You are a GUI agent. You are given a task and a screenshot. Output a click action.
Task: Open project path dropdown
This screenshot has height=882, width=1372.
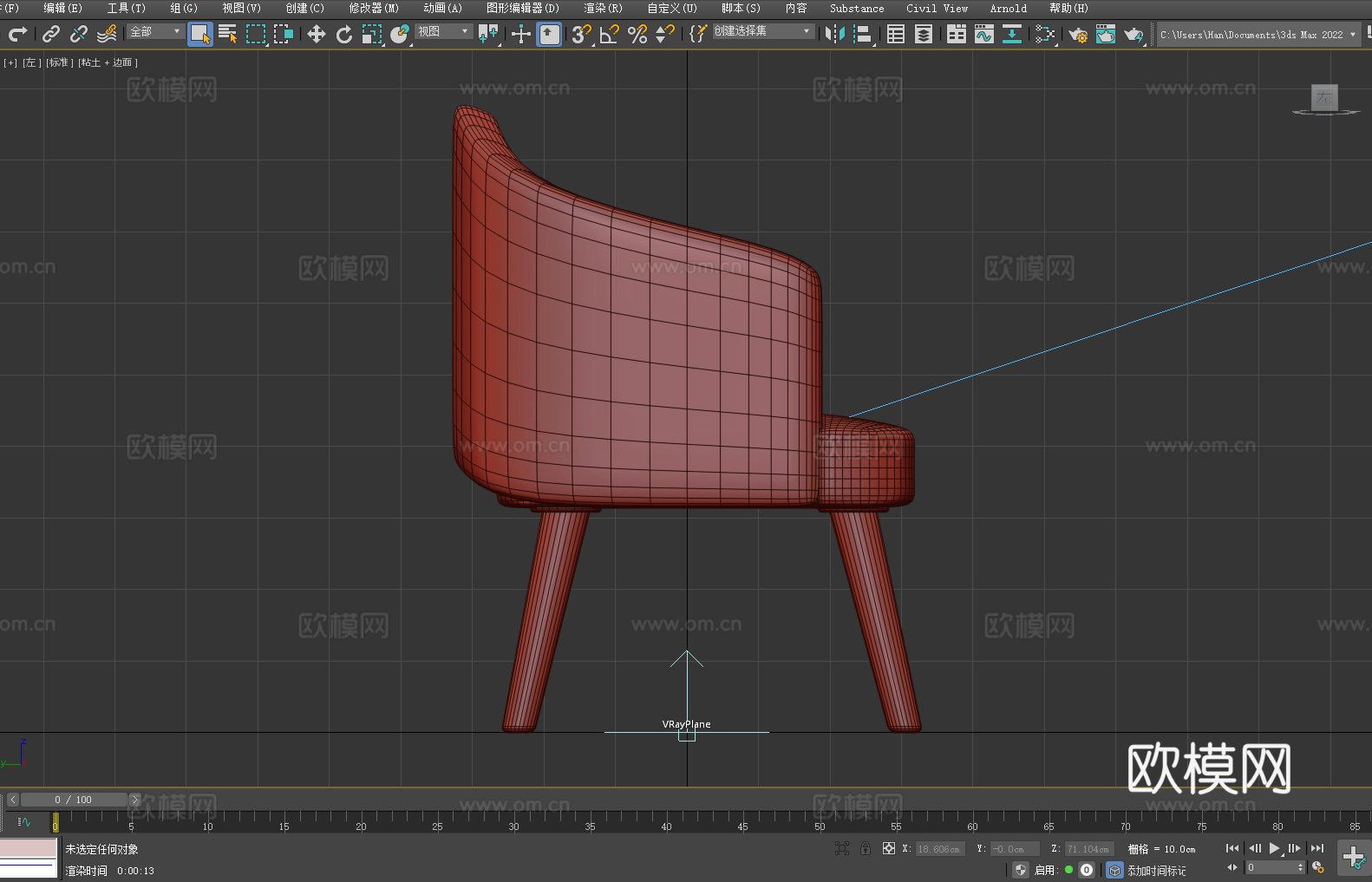1258,35
